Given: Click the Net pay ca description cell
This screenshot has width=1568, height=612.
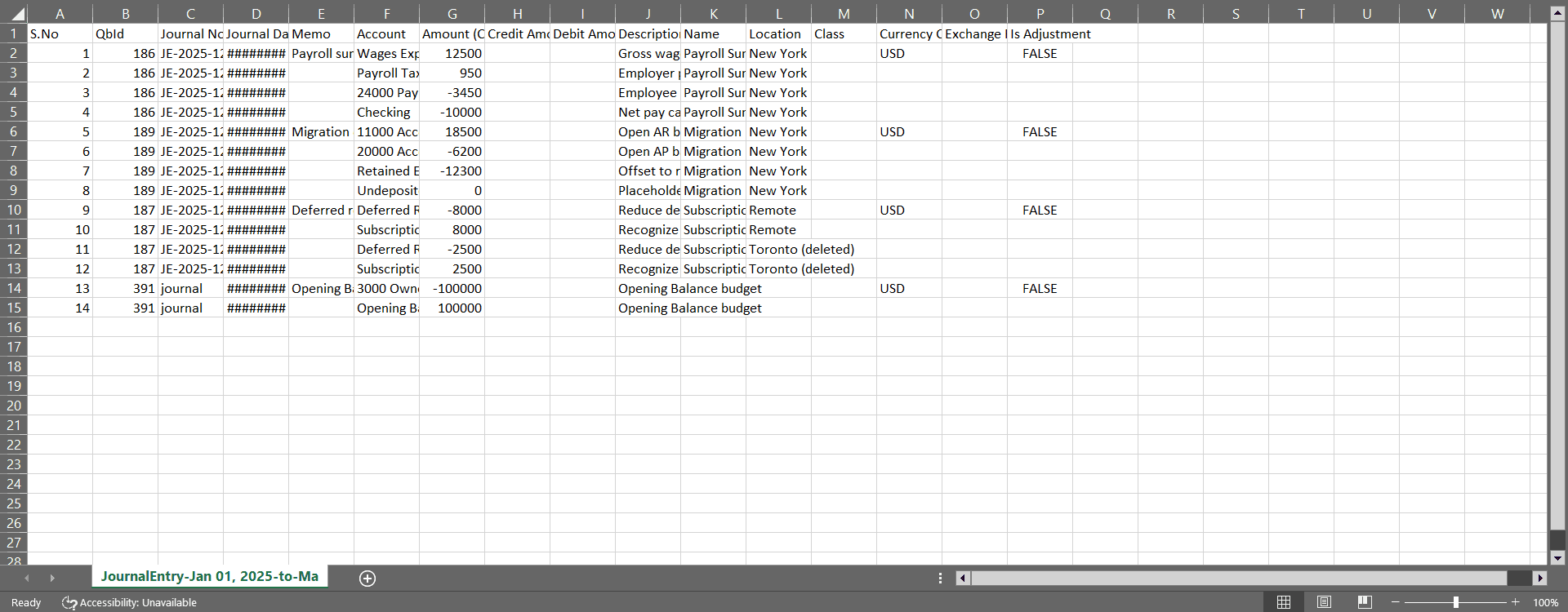Looking at the screenshot, I should click(x=648, y=112).
